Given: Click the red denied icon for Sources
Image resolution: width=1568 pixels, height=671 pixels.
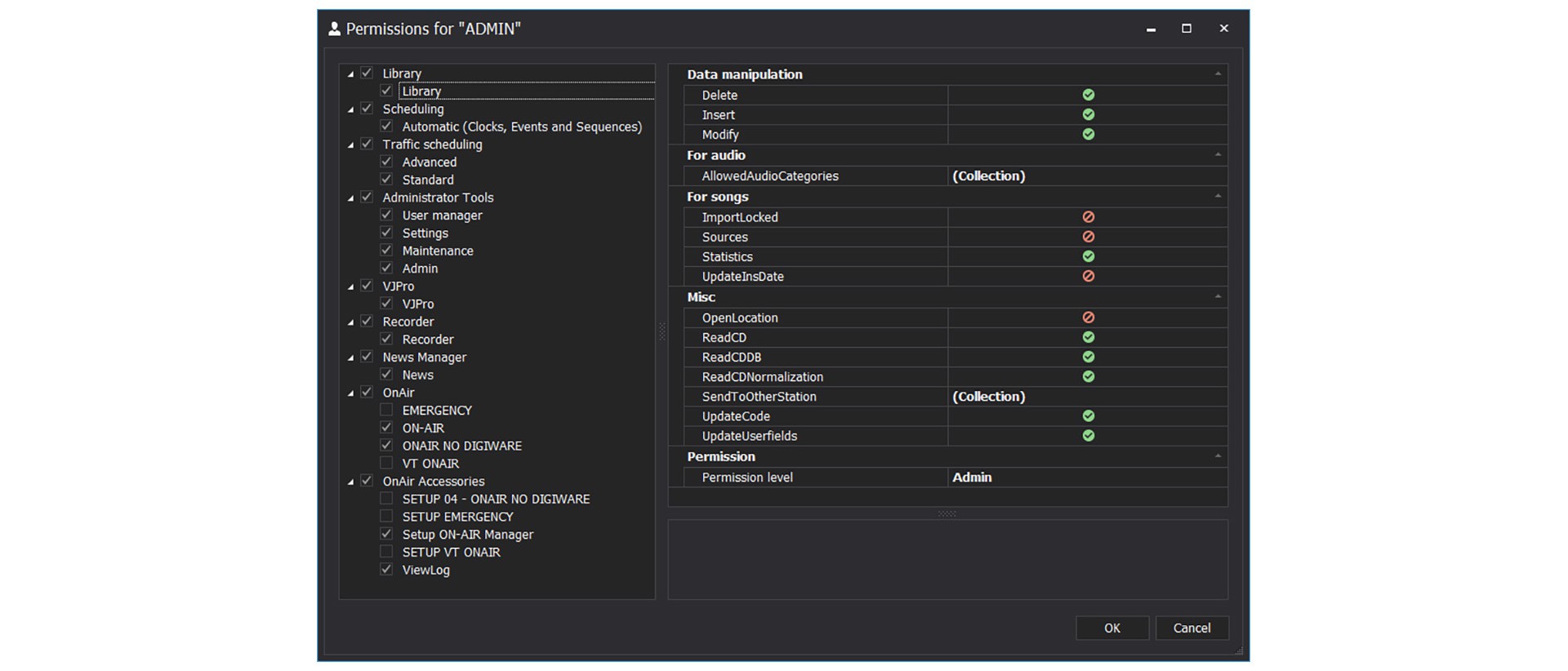Looking at the screenshot, I should point(1088,237).
